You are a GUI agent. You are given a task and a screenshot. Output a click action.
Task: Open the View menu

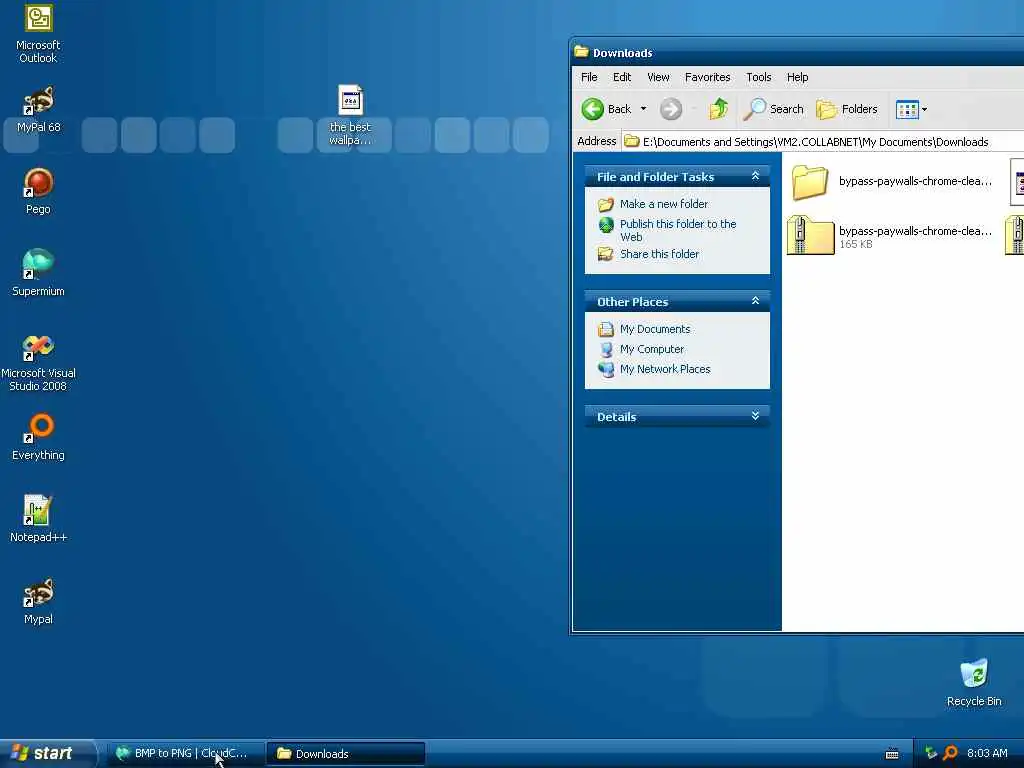[658, 77]
